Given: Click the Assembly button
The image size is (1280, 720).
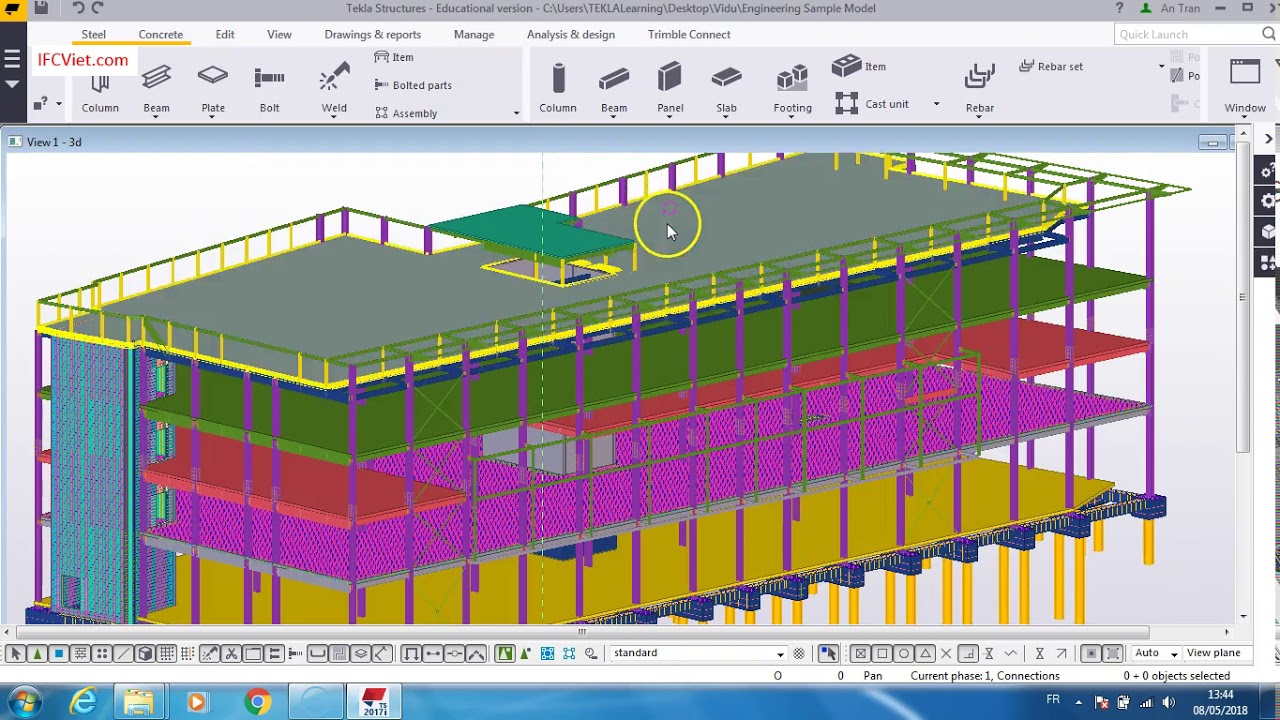Looking at the screenshot, I should coord(406,113).
